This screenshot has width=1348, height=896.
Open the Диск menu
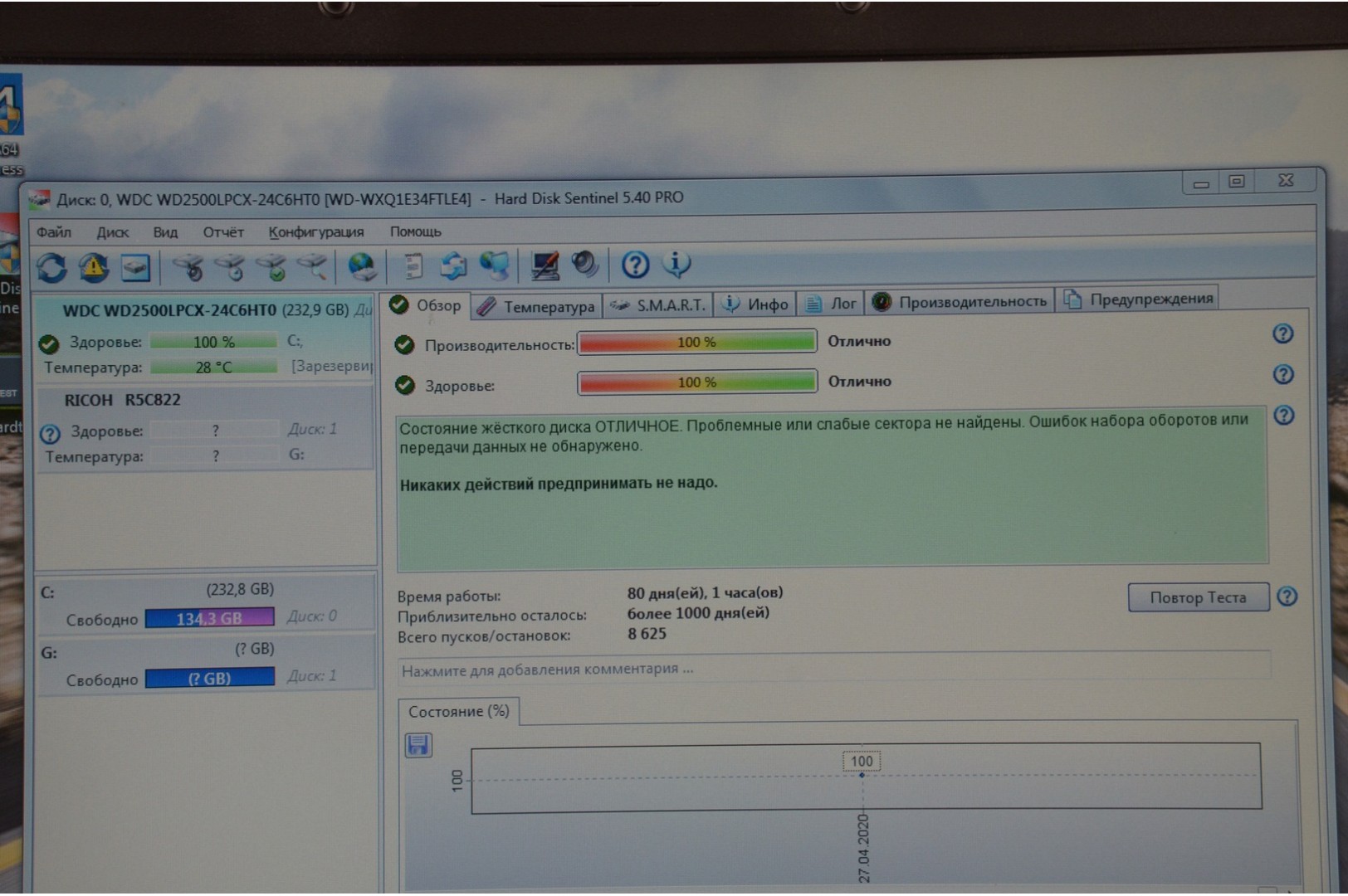(112, 232)
